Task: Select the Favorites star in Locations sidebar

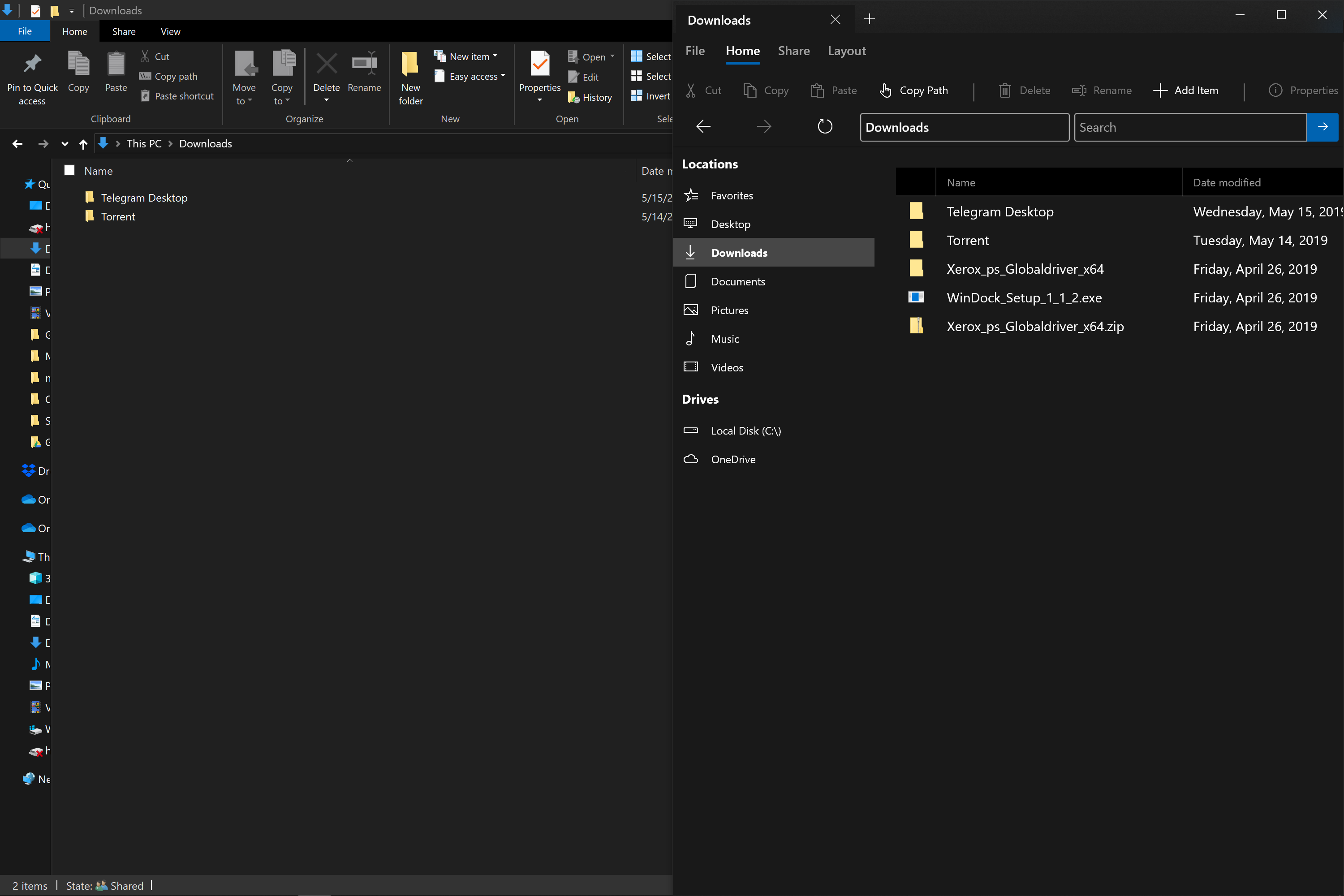Action: tap(691, 195)
